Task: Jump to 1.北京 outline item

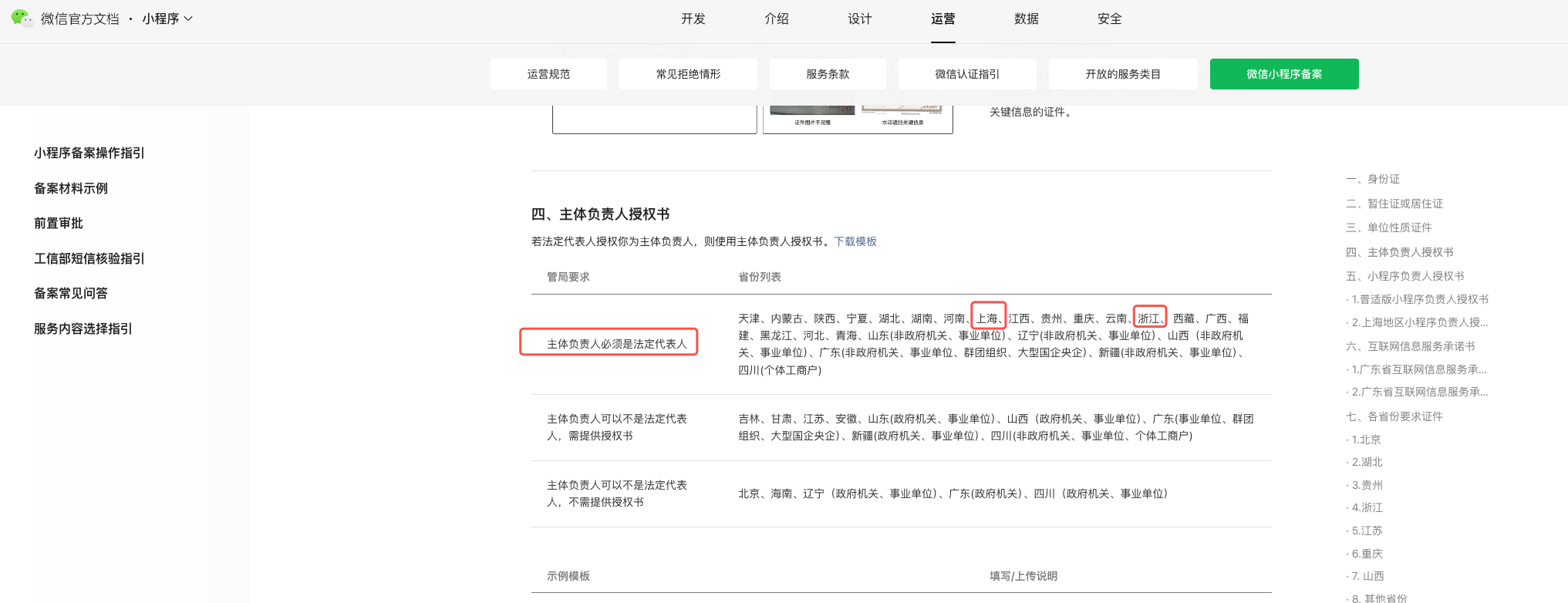Action: (x=1364, y=440)
